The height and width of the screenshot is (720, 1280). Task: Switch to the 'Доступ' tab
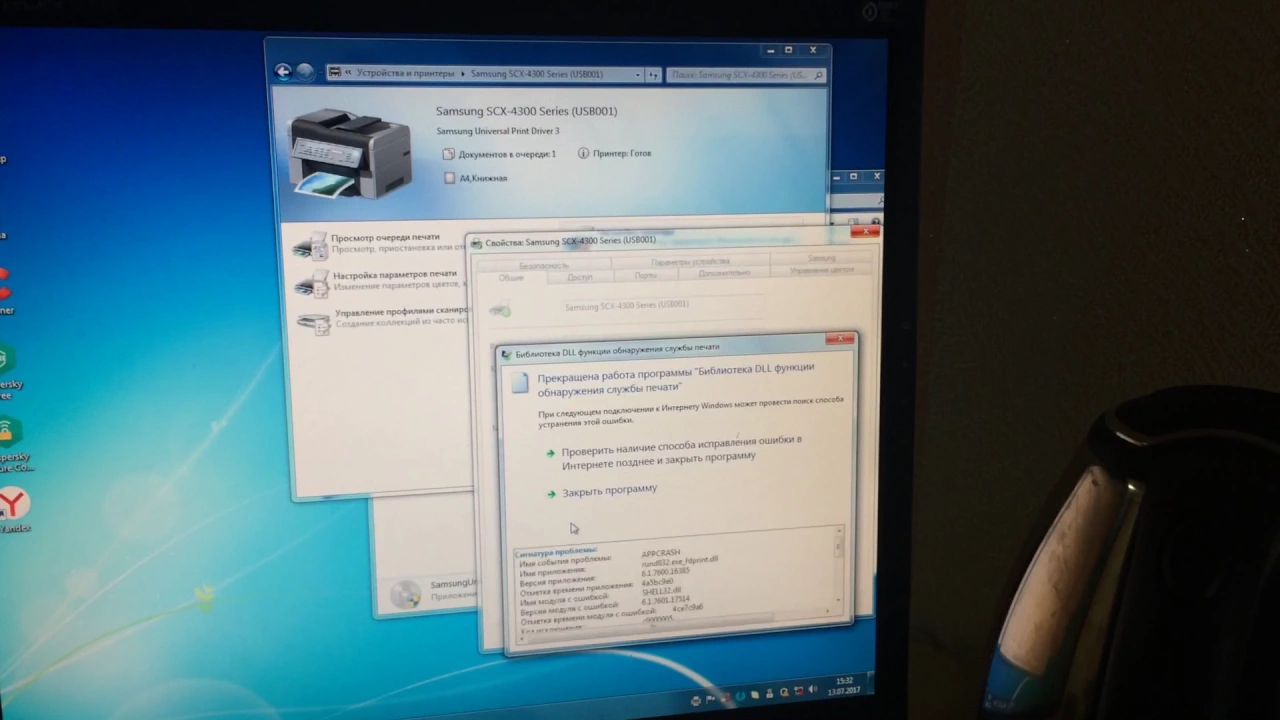[x=580, y=277]
